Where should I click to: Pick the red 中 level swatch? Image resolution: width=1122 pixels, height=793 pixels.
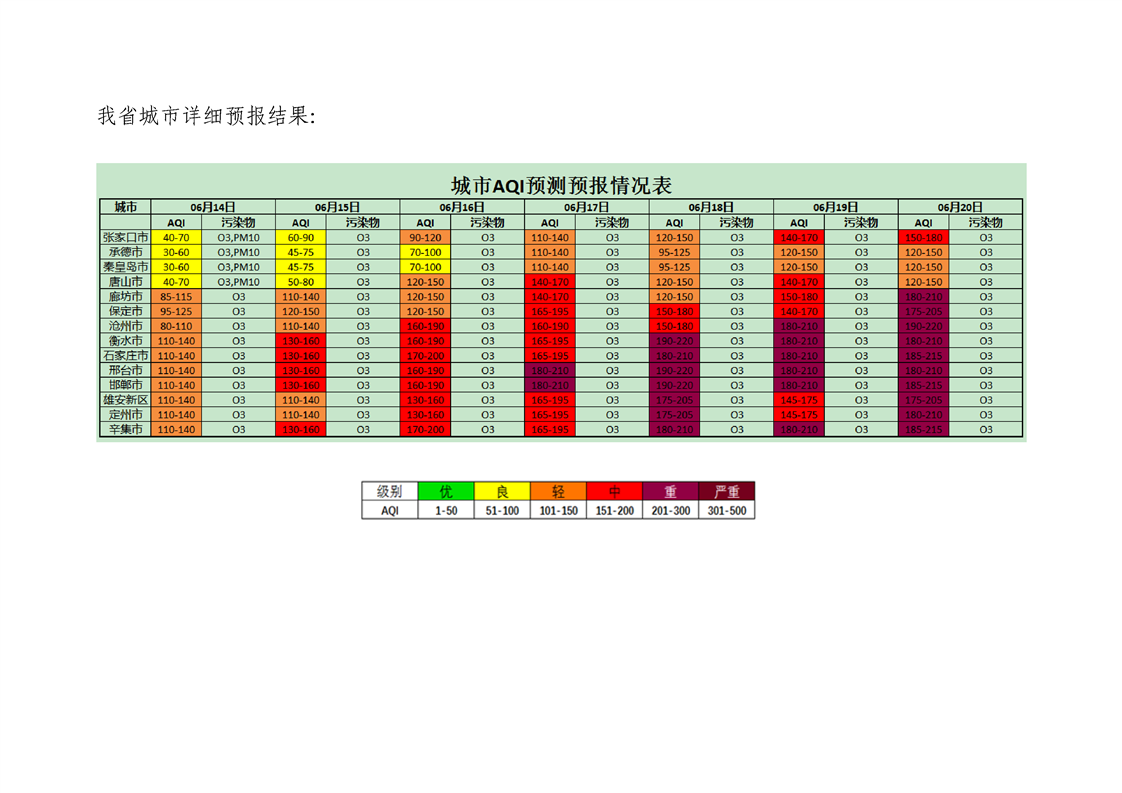pos(614,491)
